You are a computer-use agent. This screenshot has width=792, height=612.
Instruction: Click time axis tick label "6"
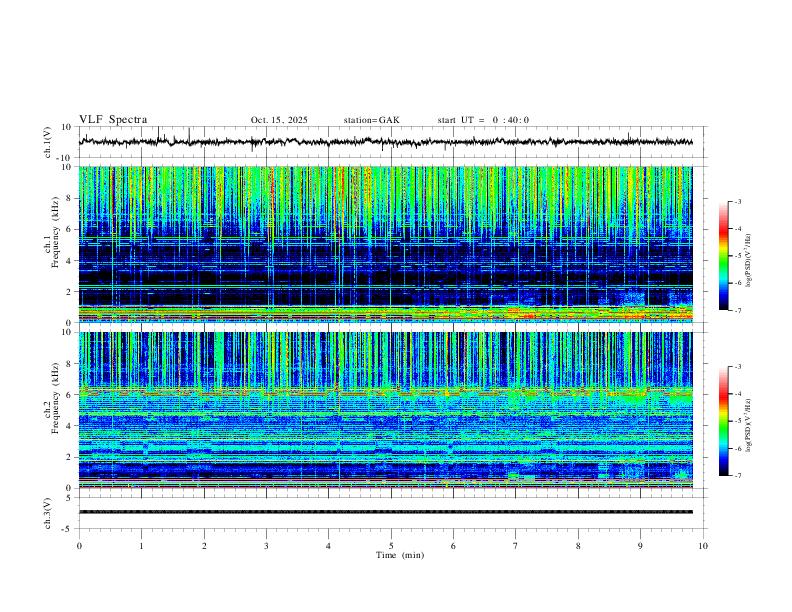tap(453, 546)
